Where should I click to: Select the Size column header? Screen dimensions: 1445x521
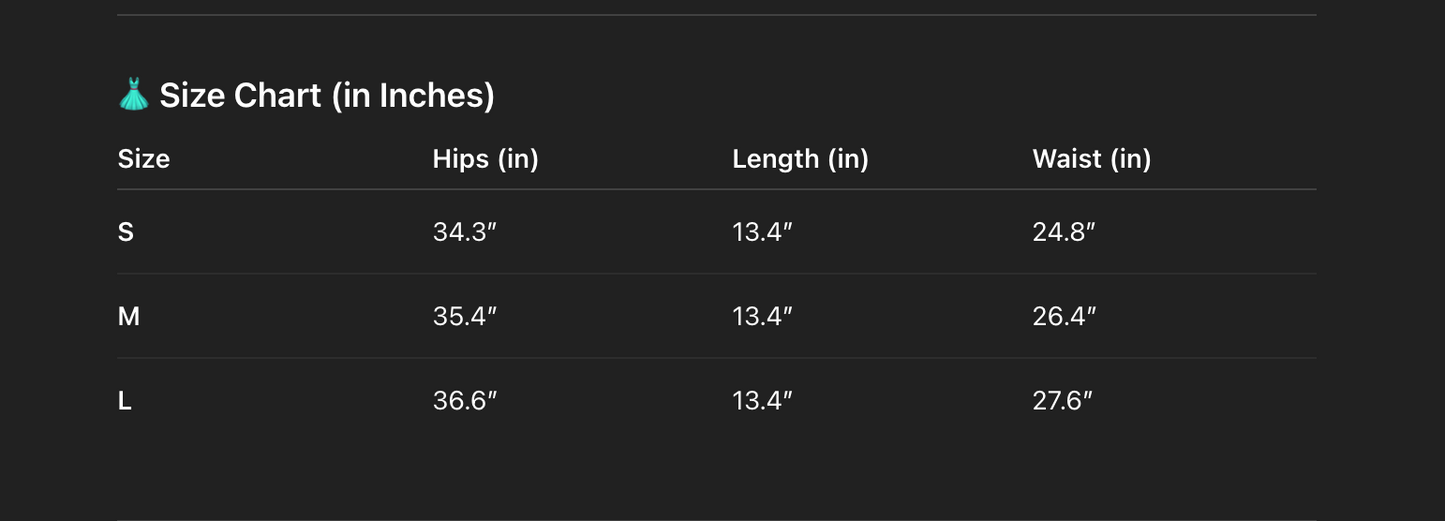tap(144, 159)
